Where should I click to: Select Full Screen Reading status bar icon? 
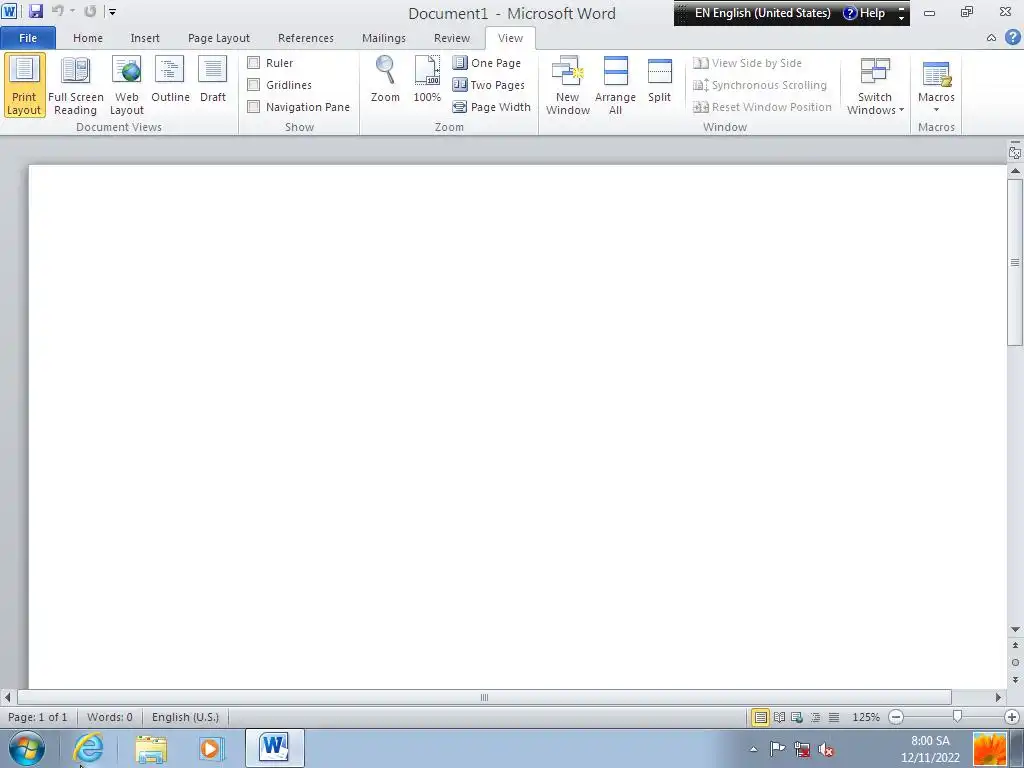[779, 717]
